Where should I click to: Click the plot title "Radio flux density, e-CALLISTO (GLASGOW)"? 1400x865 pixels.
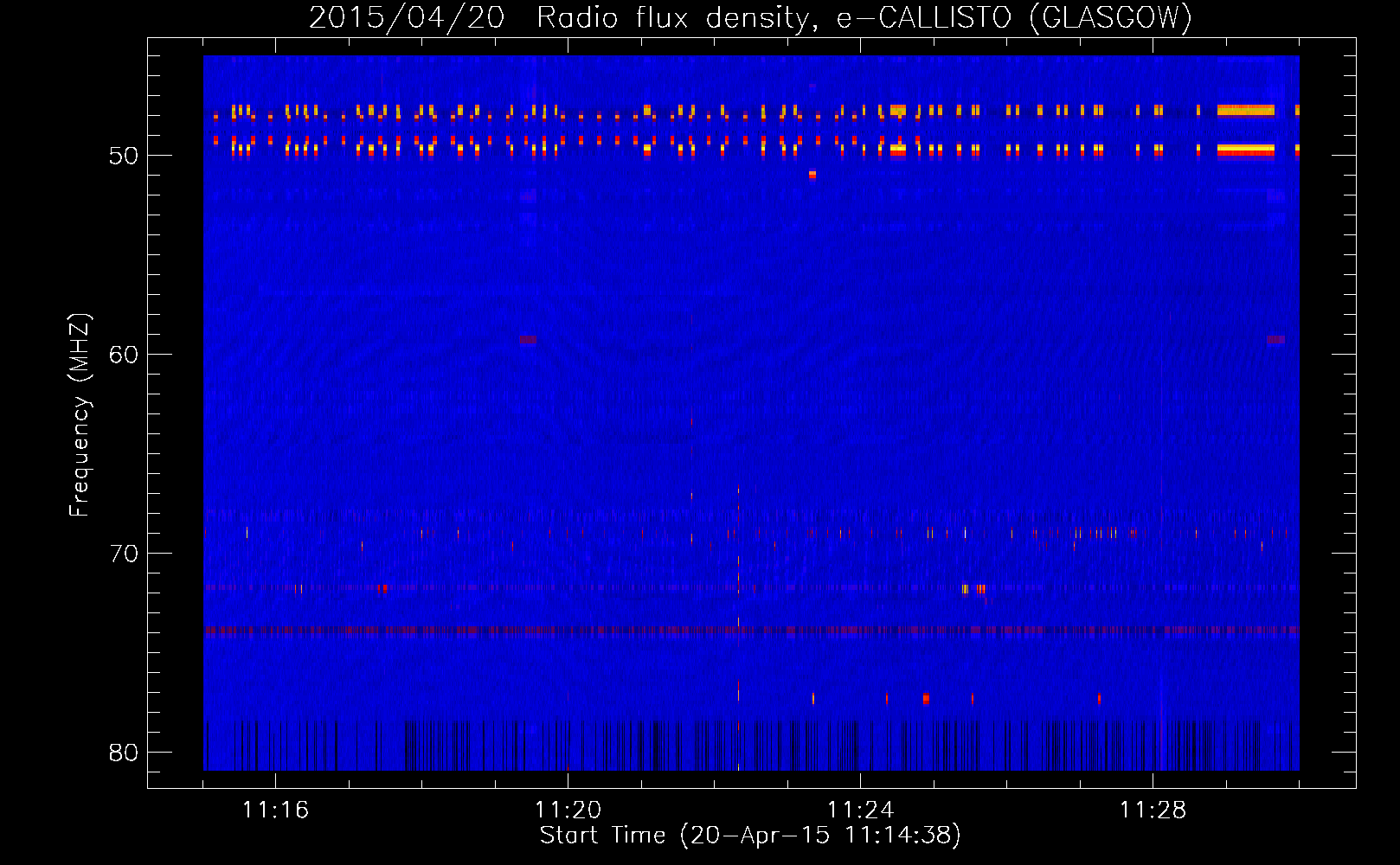pyautogui.click(x=864, y=17)
